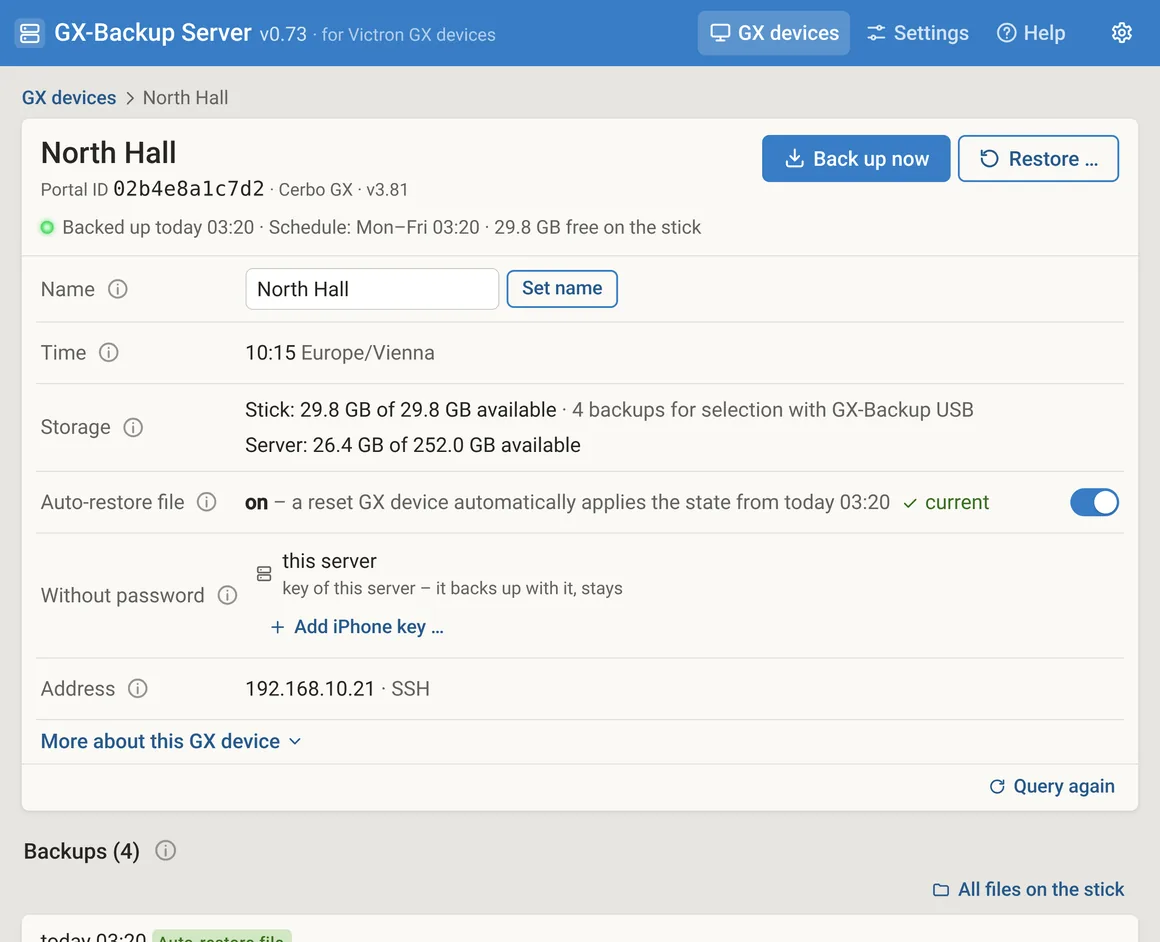Open the Help tab
The image size is (1160, 942).
pyautogui.click(x=1031, y=33)
